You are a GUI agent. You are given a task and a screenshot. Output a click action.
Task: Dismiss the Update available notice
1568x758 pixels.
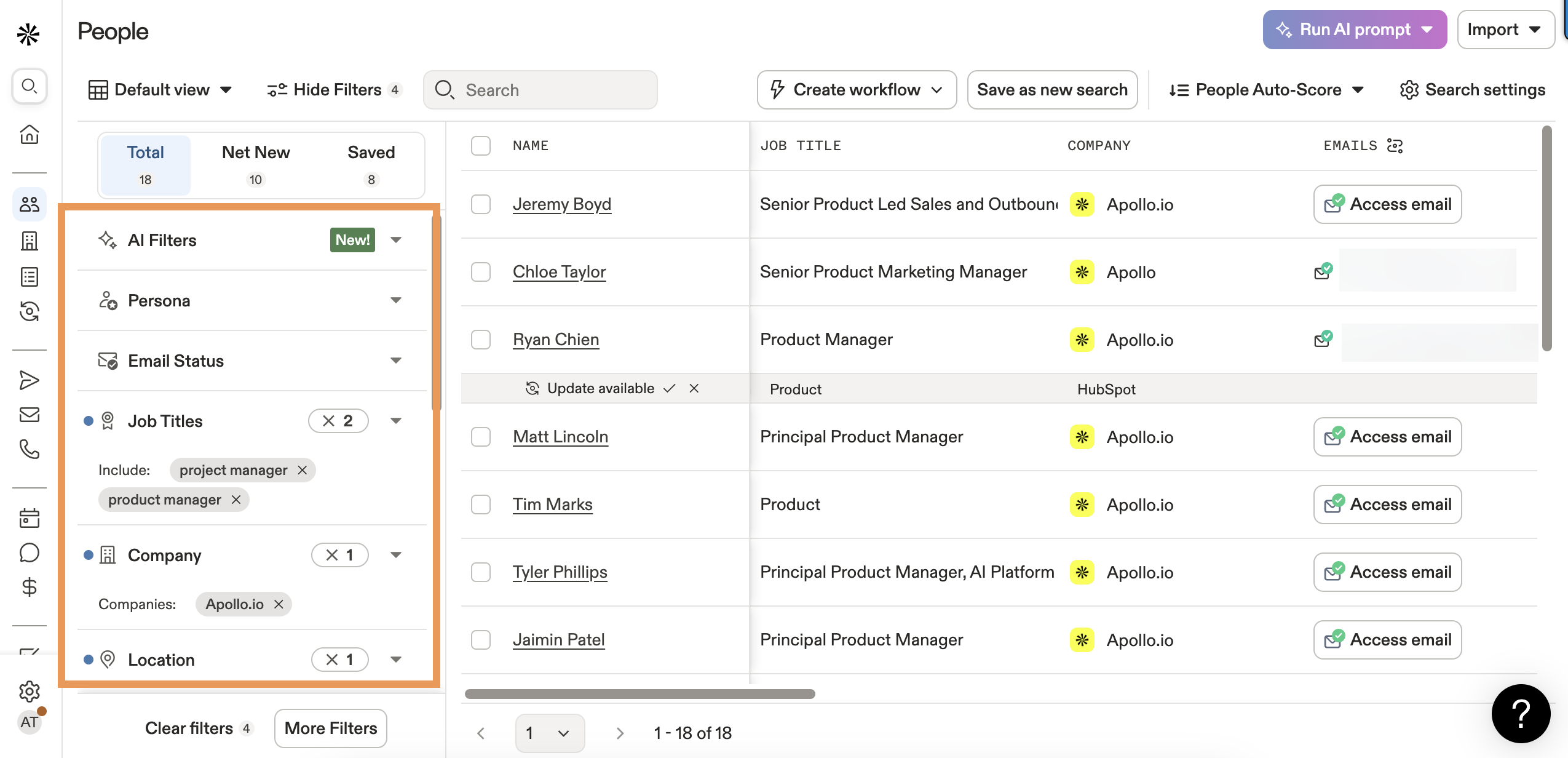694,388
